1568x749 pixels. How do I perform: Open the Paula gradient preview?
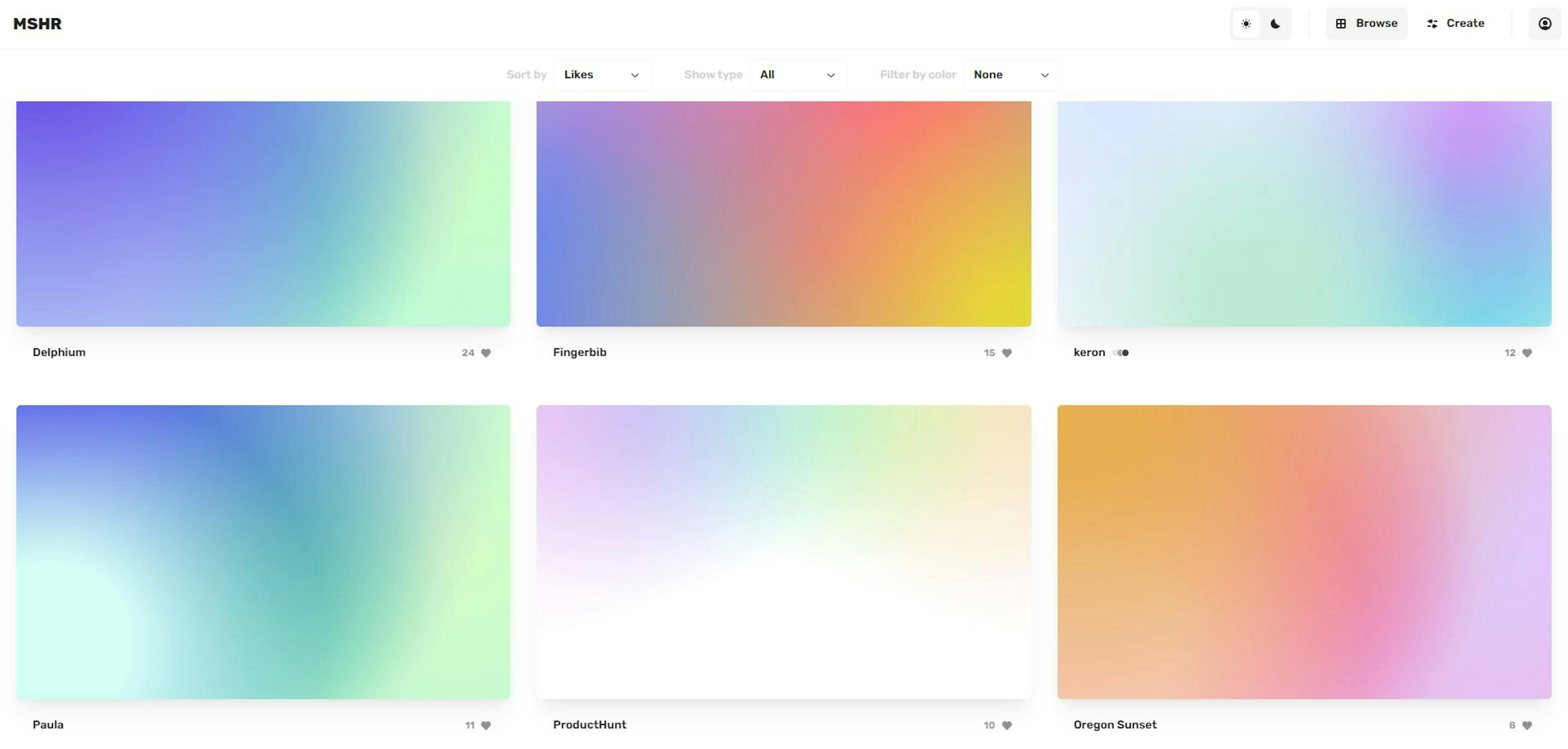[x=263, y=552]
